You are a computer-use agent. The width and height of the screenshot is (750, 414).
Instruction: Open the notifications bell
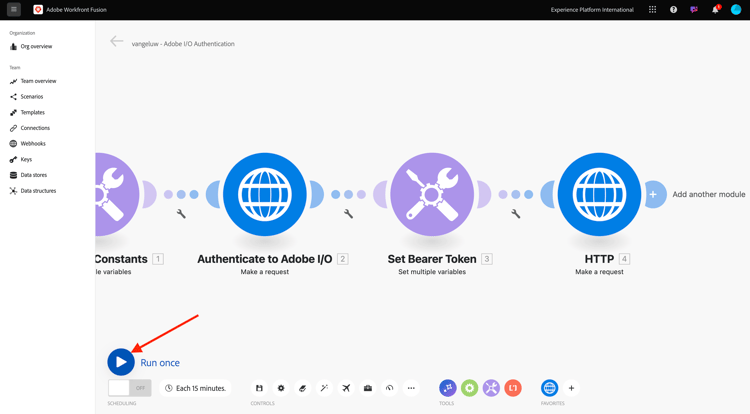(715, 10)
